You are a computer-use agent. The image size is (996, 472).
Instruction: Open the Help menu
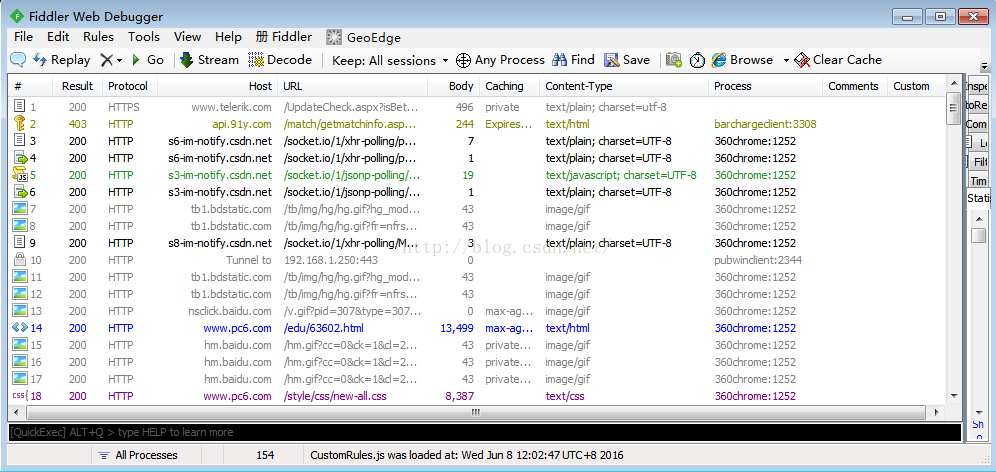coord(228,37)
